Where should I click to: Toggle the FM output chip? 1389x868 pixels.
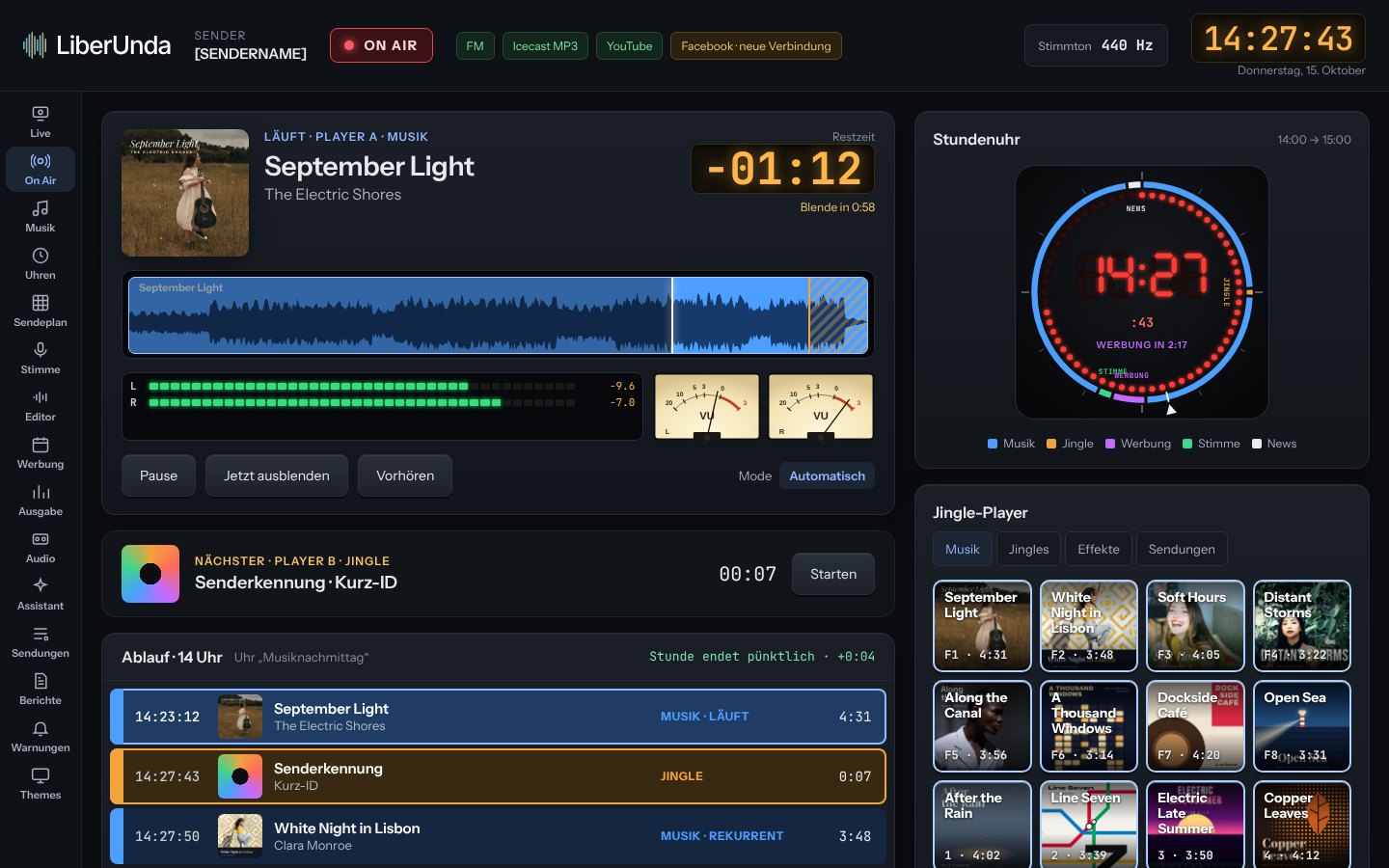[475, 45]
